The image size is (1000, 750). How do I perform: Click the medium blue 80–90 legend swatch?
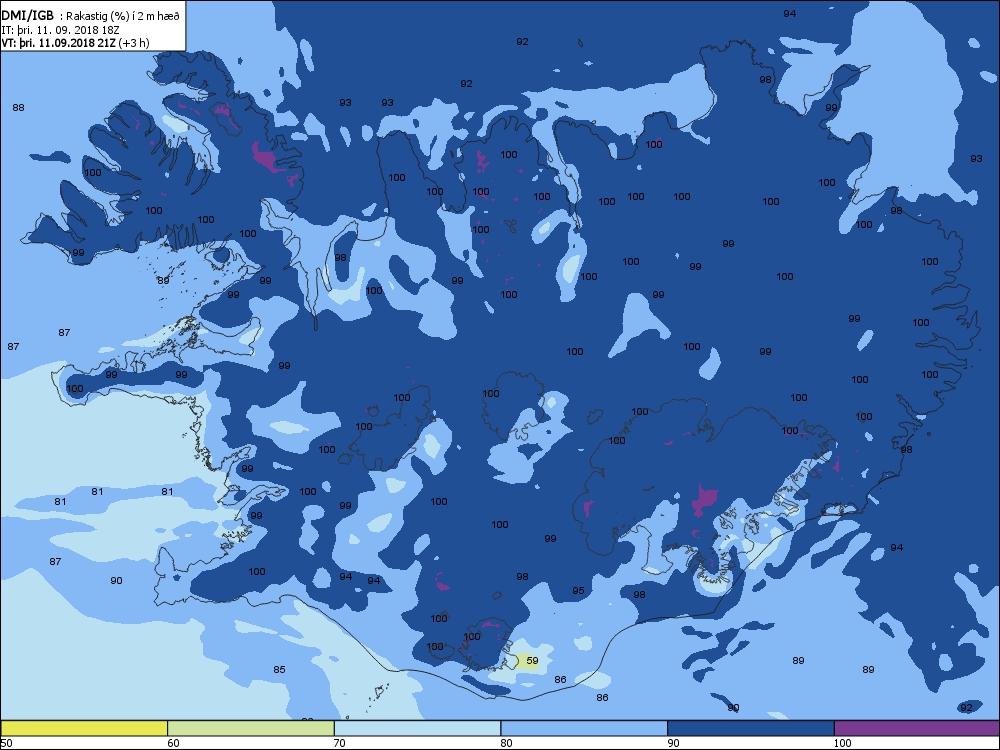point(584,728)
